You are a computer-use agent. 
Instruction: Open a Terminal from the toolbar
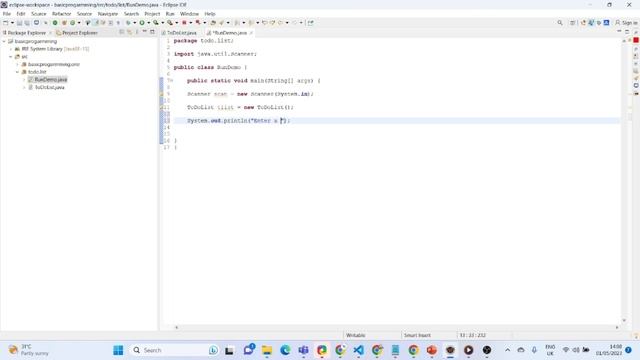(x=36, y=23)
